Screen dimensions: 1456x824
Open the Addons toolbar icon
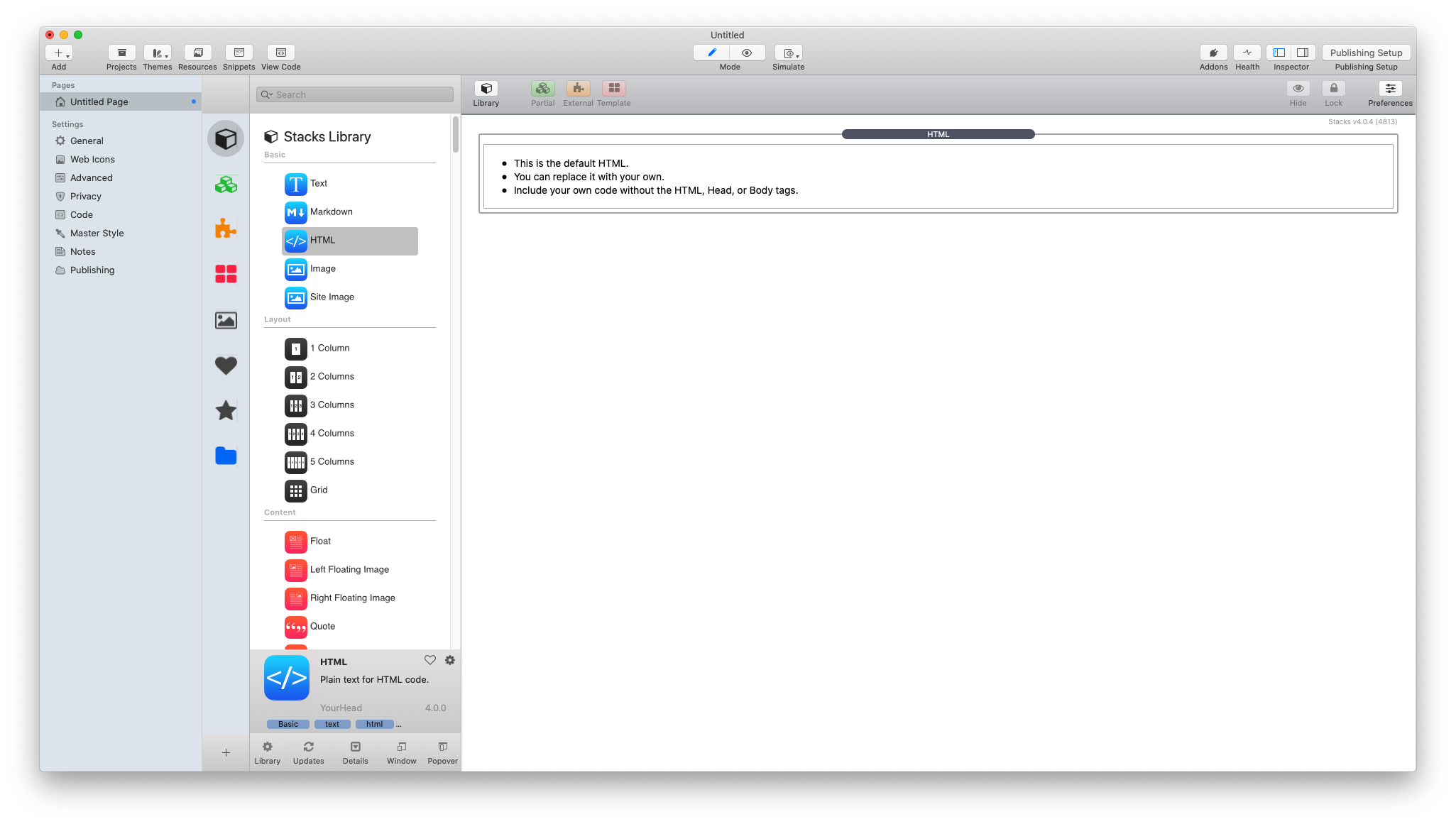coord(1213,53)
